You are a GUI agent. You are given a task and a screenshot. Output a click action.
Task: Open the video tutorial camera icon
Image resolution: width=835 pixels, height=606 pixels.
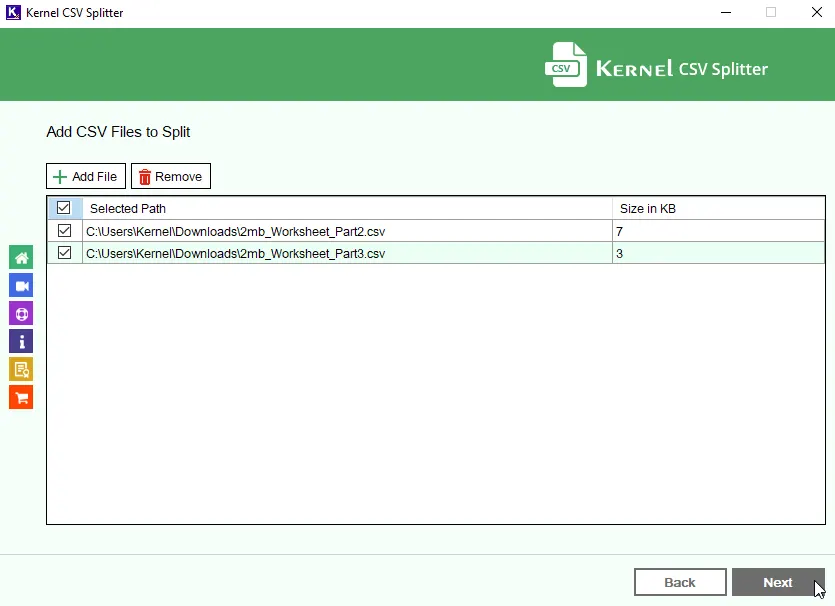(21, 286)
